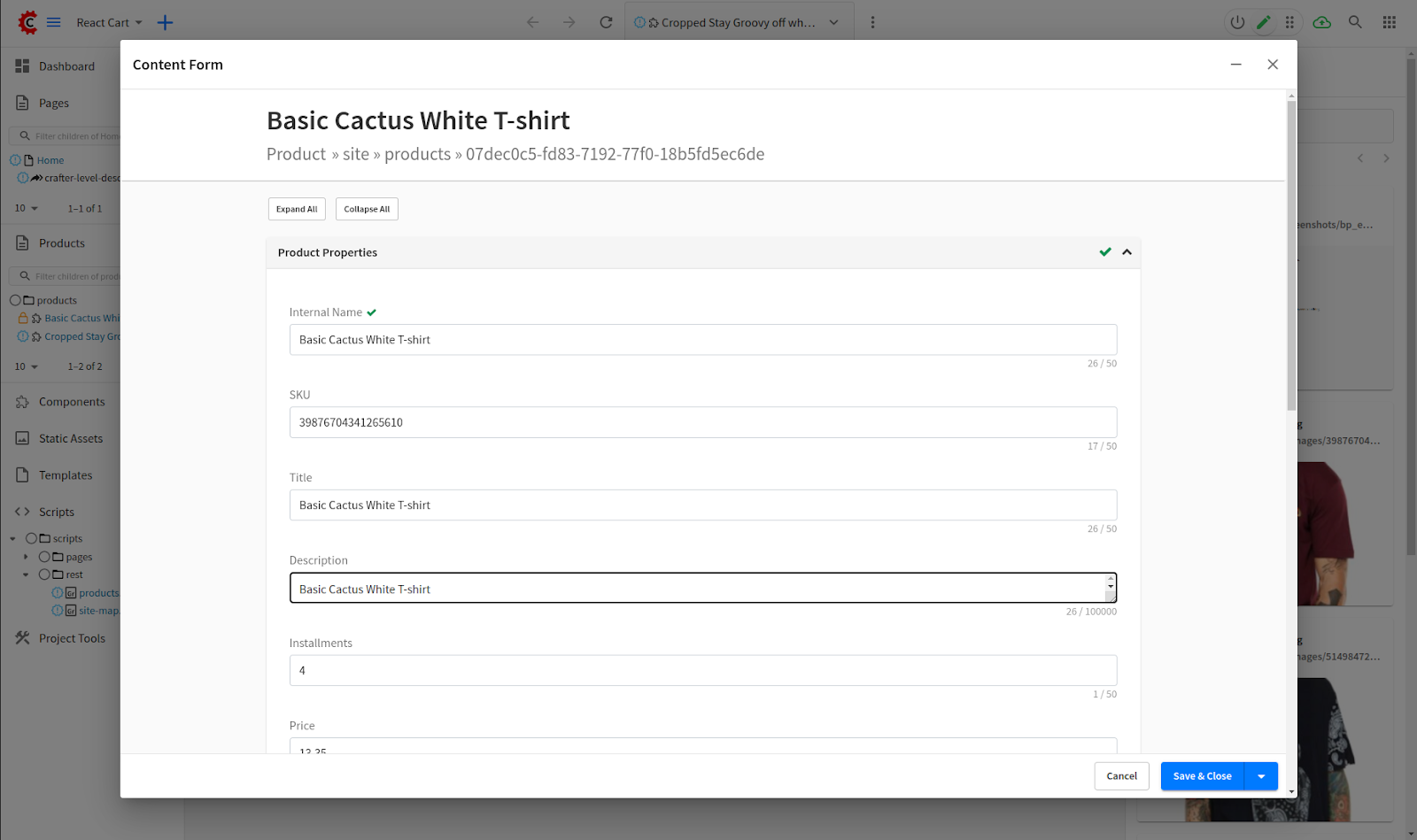The image size is (1417, 840).
Task: Toggle the power icon in top toolbar
Action: pos(1237,22)
